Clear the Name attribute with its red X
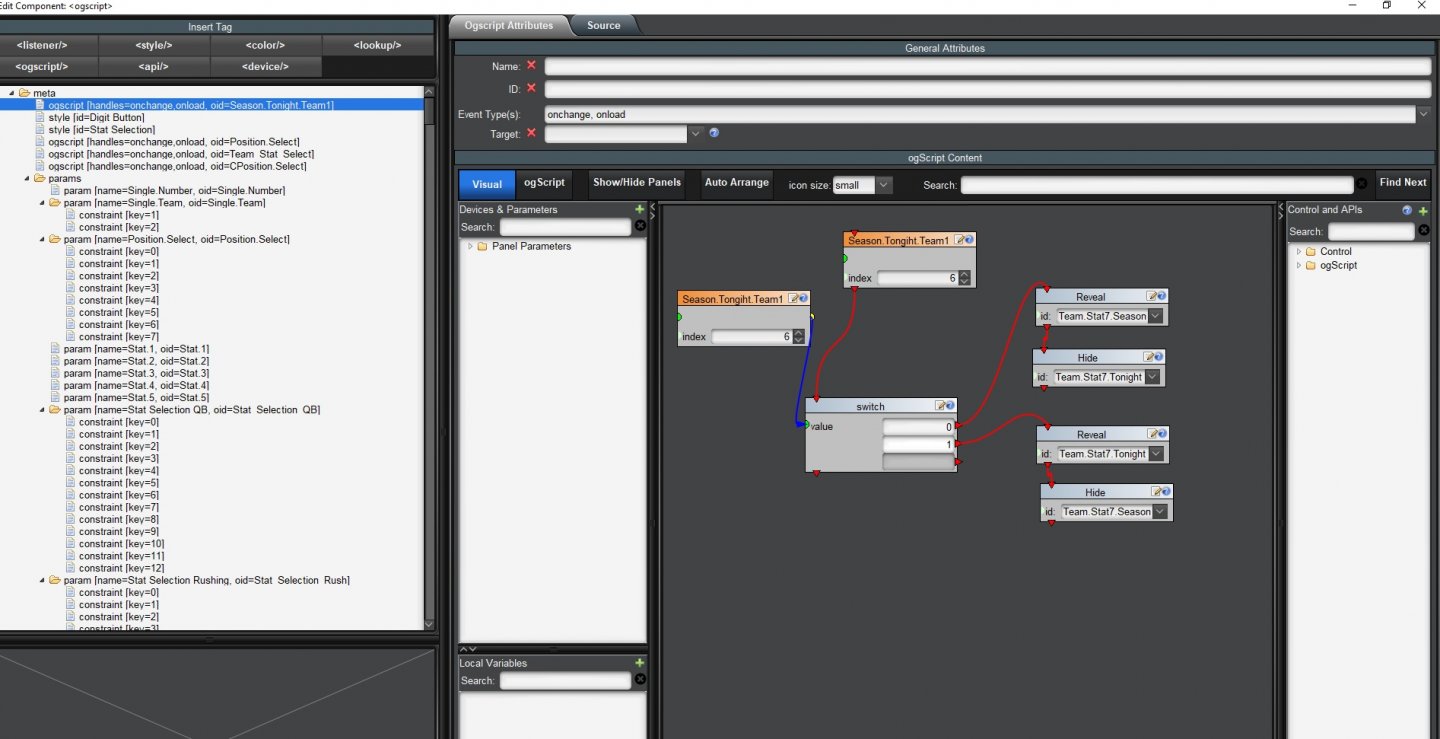 coord(531,66)
